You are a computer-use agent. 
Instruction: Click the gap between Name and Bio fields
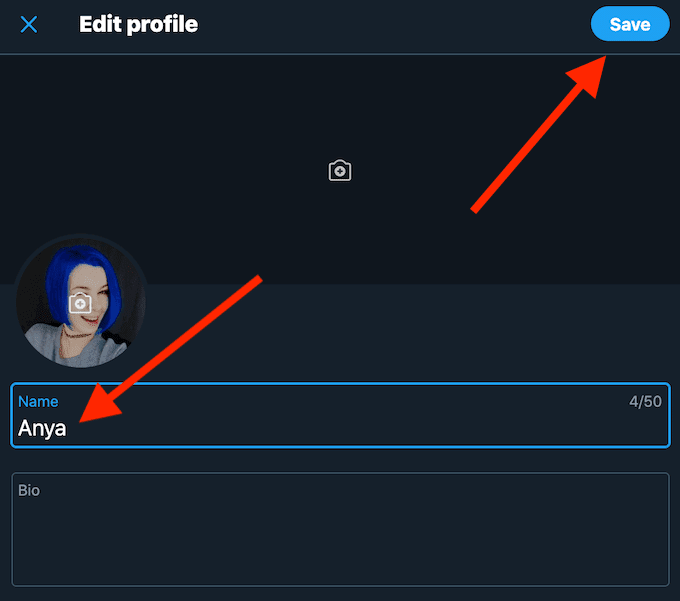340,460
